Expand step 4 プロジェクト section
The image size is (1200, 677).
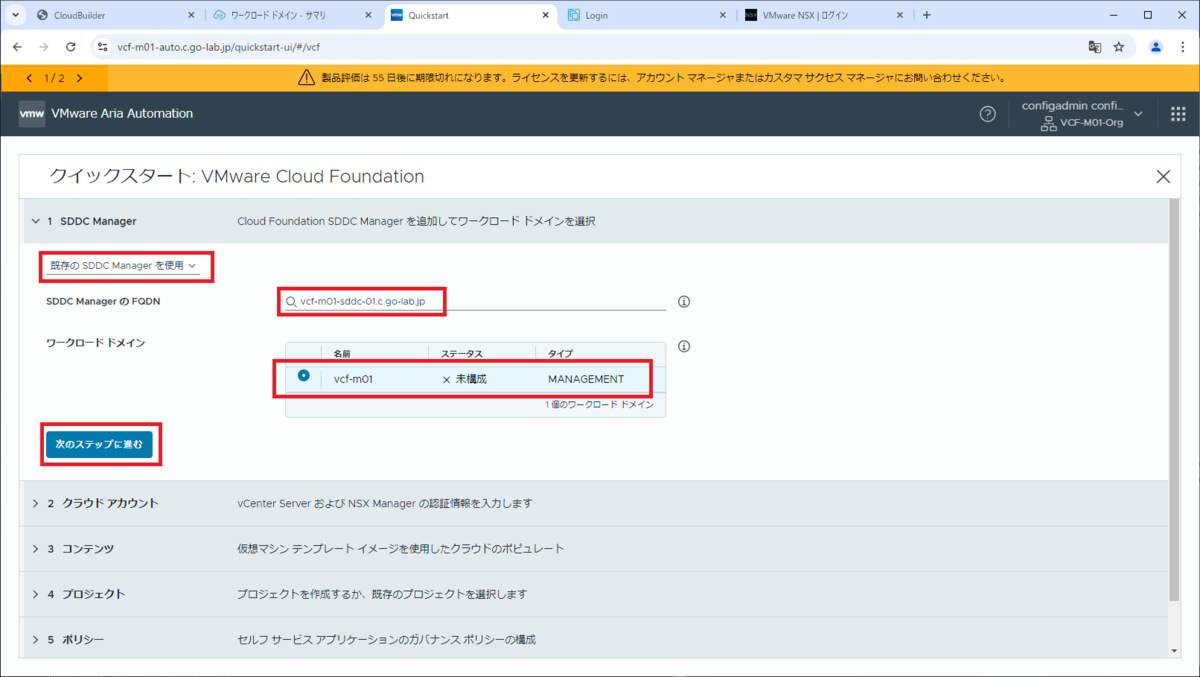[x=35, y=594]
